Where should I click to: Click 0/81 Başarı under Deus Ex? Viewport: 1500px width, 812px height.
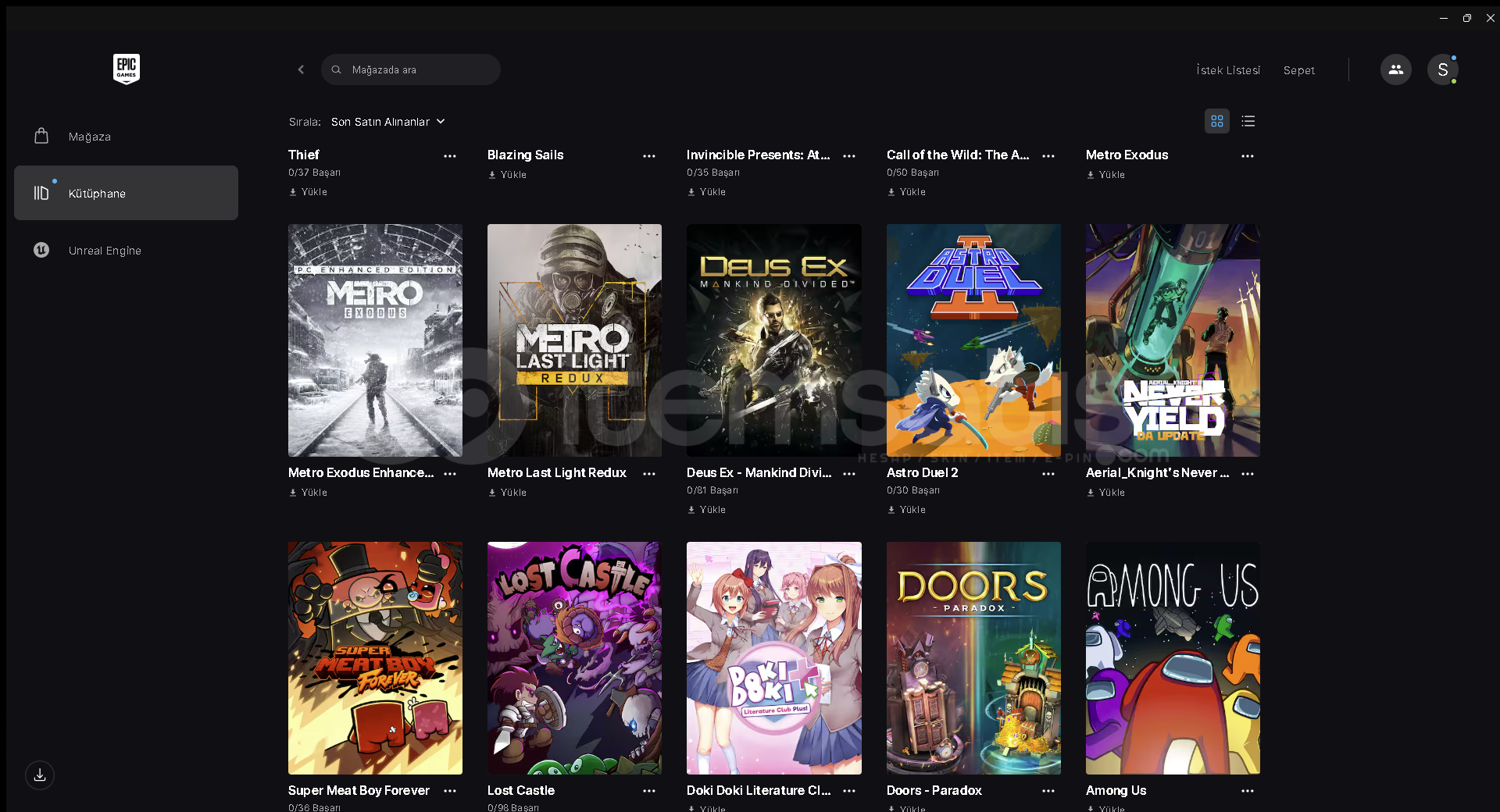click(712, 490)
